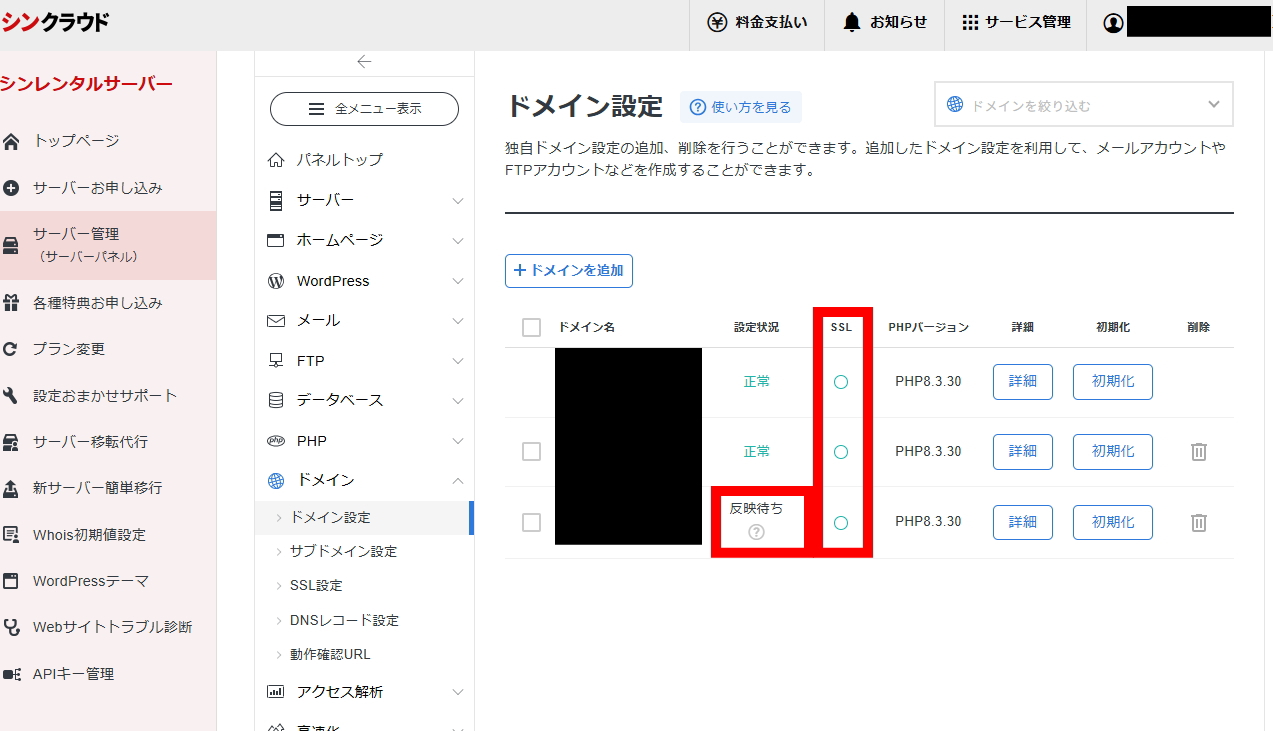
Task: Expand the PHP menu section
Action: coord(364,441)
